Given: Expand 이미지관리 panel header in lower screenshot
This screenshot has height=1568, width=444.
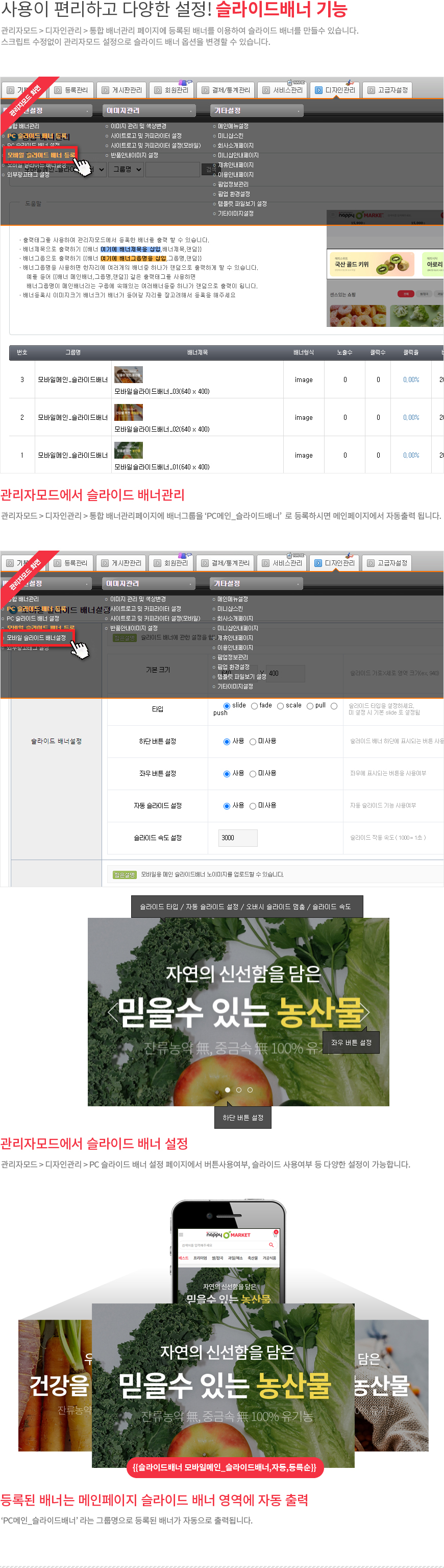Looking at the screenshot, I should 149,584.
